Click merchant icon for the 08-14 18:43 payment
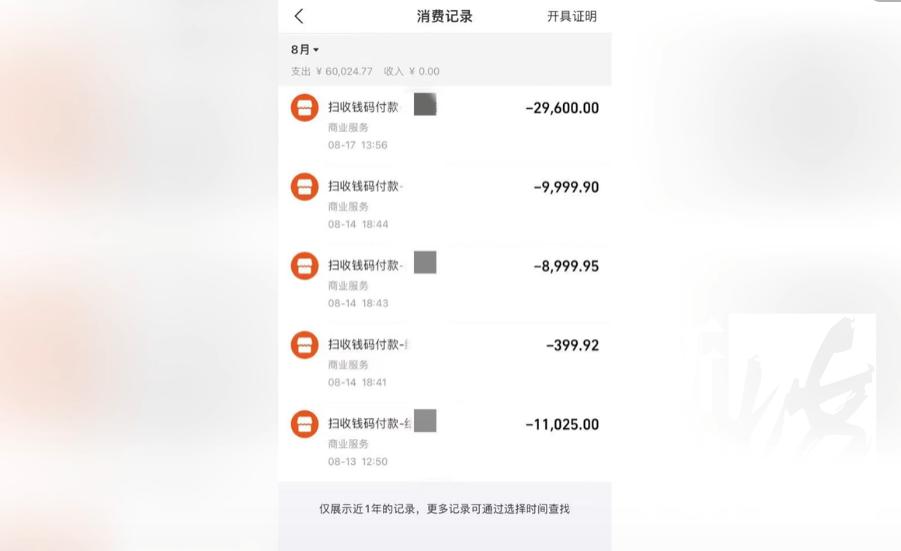 (x=304, y=266)
